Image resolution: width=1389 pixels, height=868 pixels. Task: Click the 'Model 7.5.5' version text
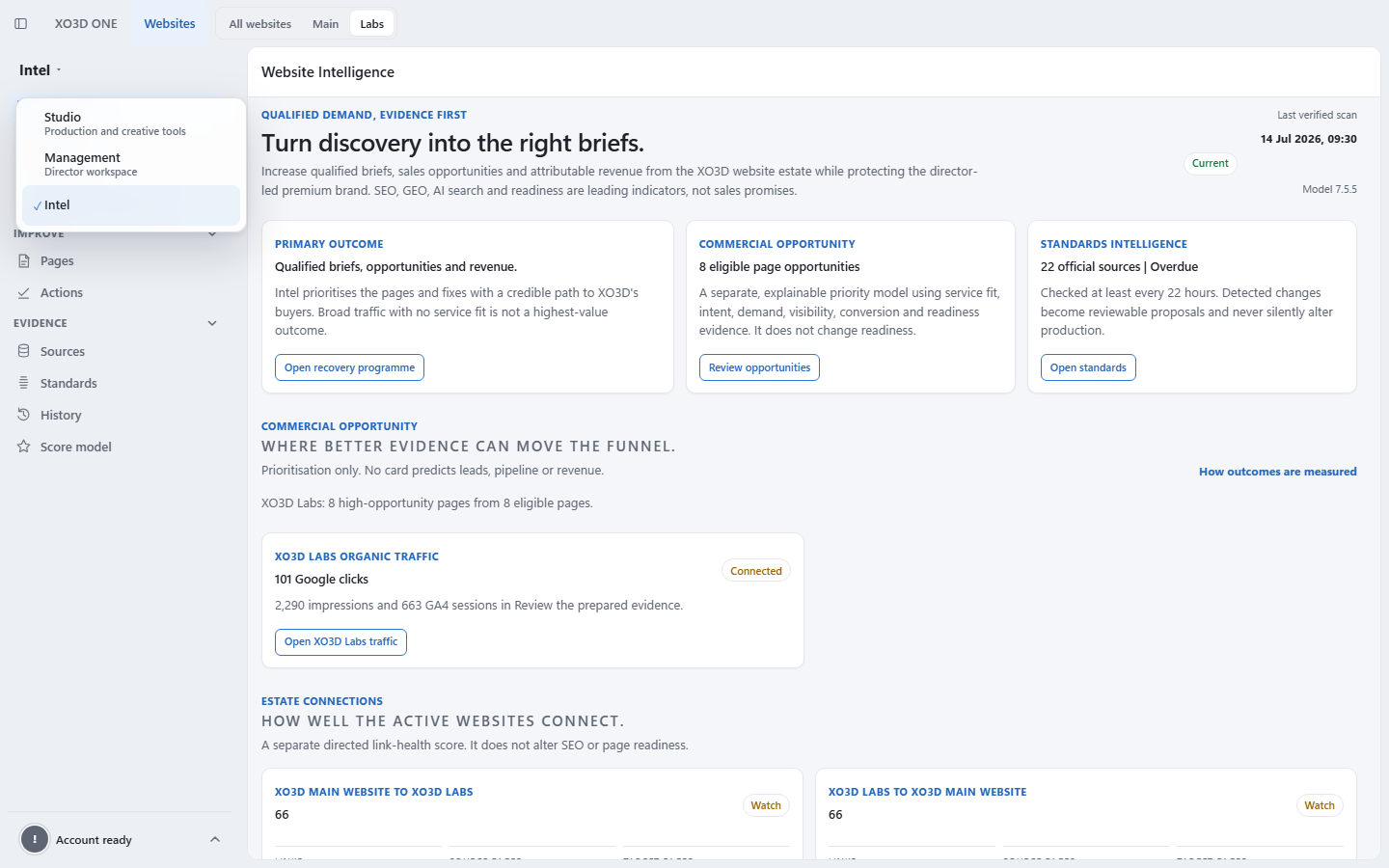pos(1329,189)
